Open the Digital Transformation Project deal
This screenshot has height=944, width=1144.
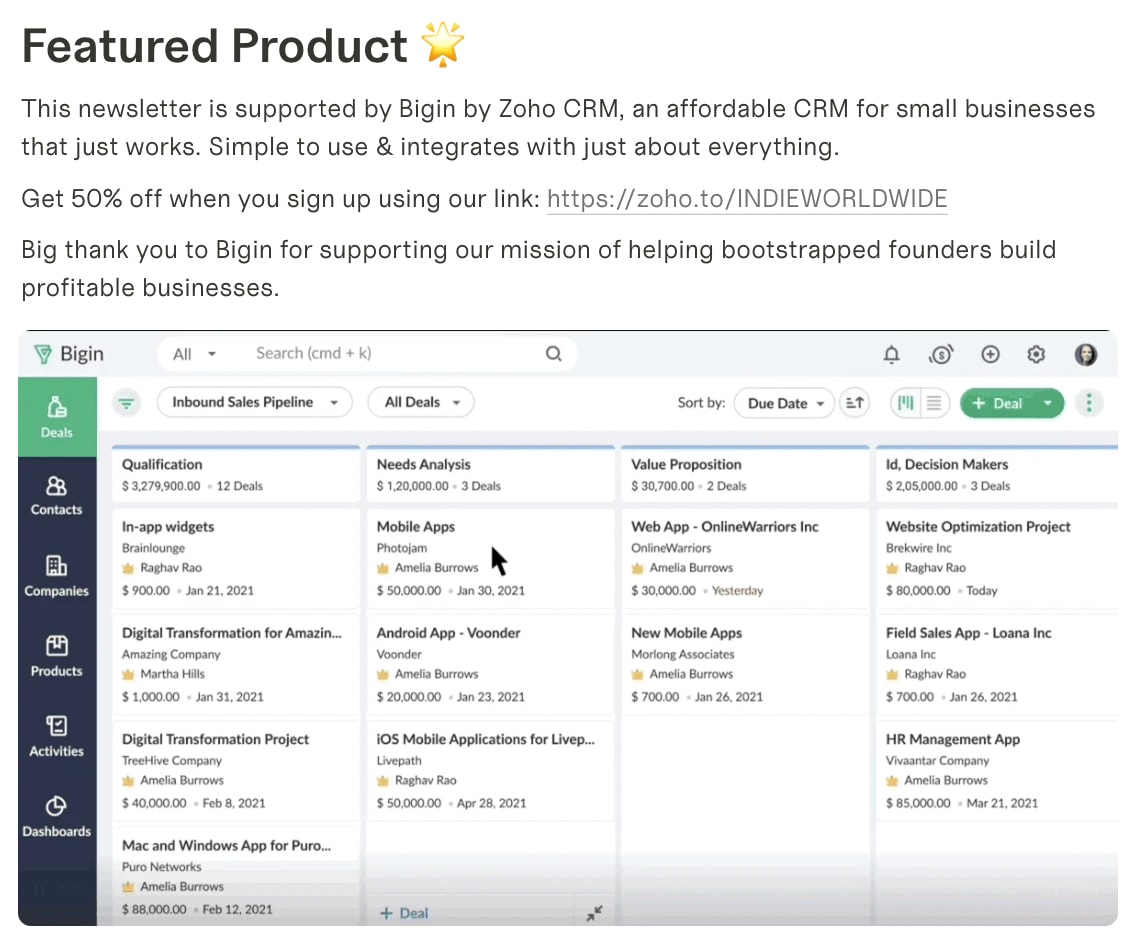(x=236, y=771)
